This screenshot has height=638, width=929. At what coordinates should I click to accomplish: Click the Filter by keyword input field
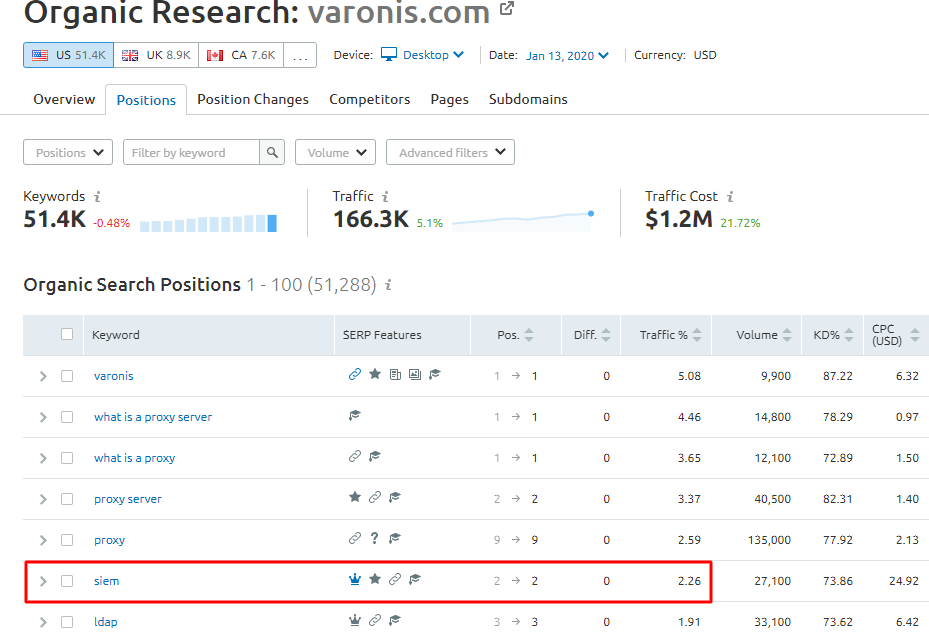191,152
